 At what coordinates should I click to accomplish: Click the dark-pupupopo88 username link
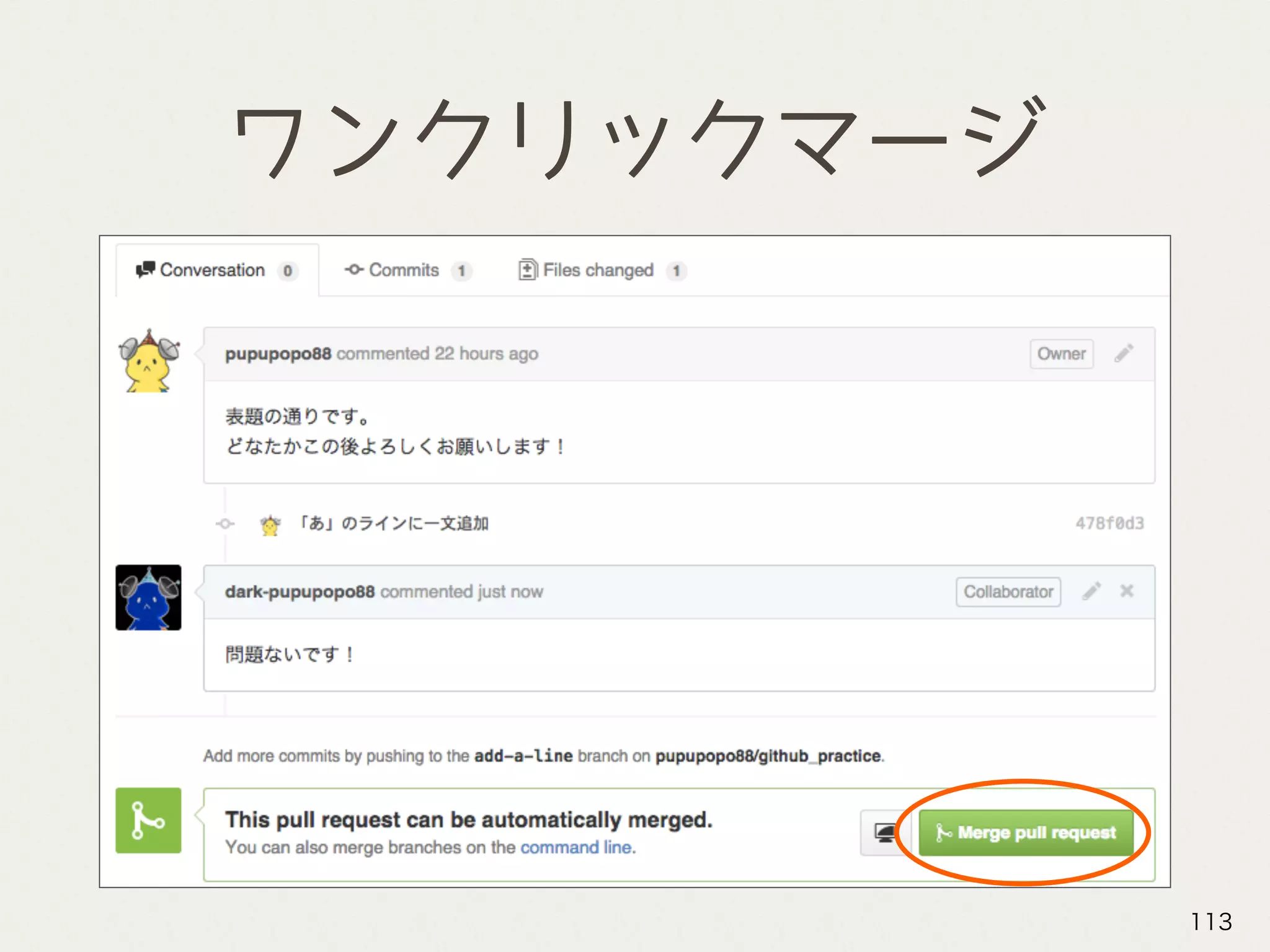300,592
